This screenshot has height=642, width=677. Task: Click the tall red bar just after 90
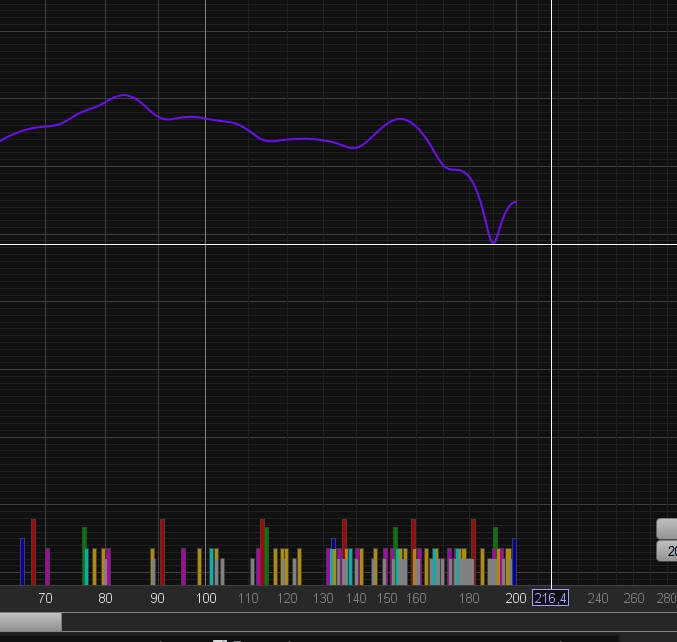tap(162, 552)
